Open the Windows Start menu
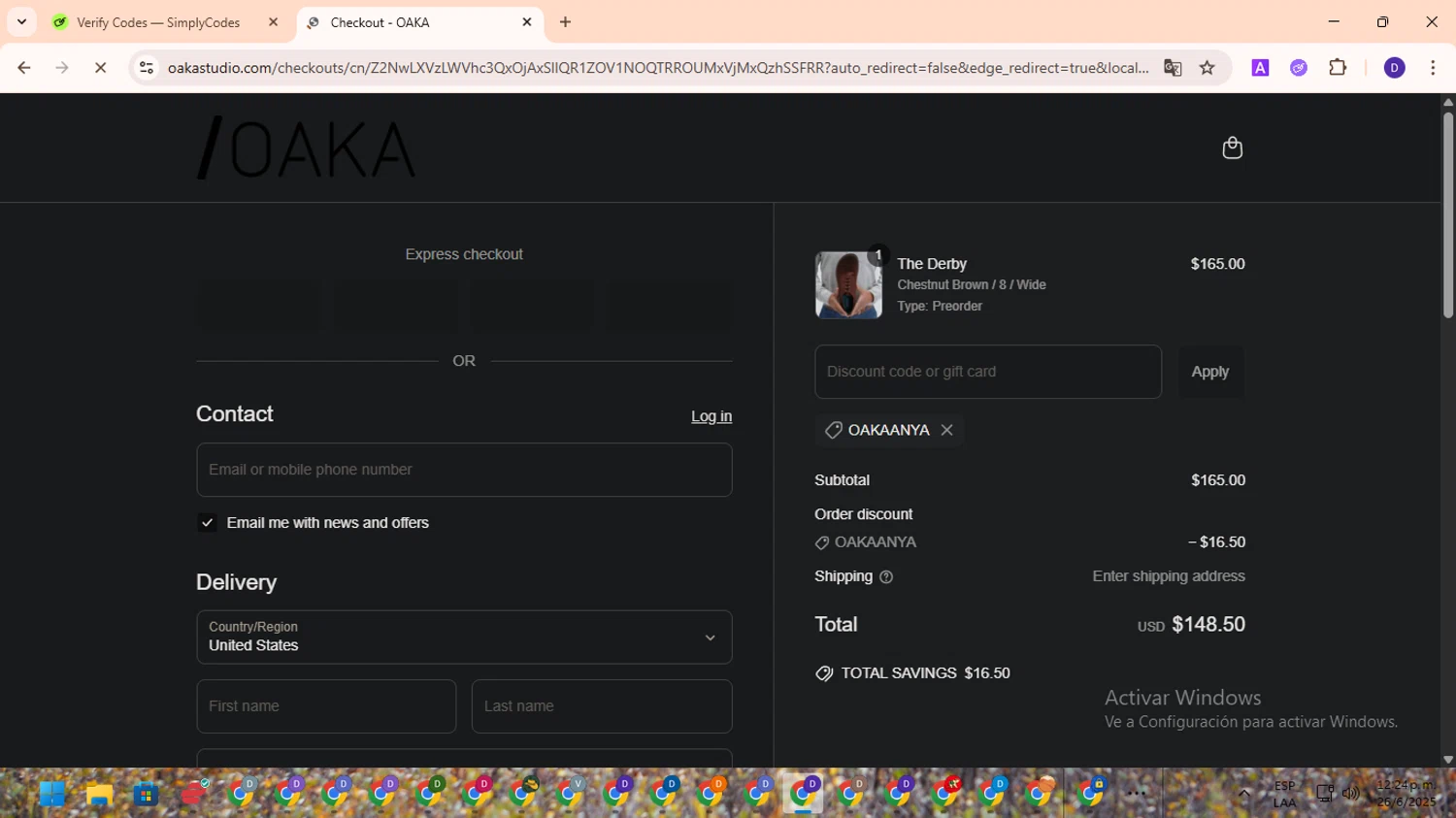 (52, 795)
